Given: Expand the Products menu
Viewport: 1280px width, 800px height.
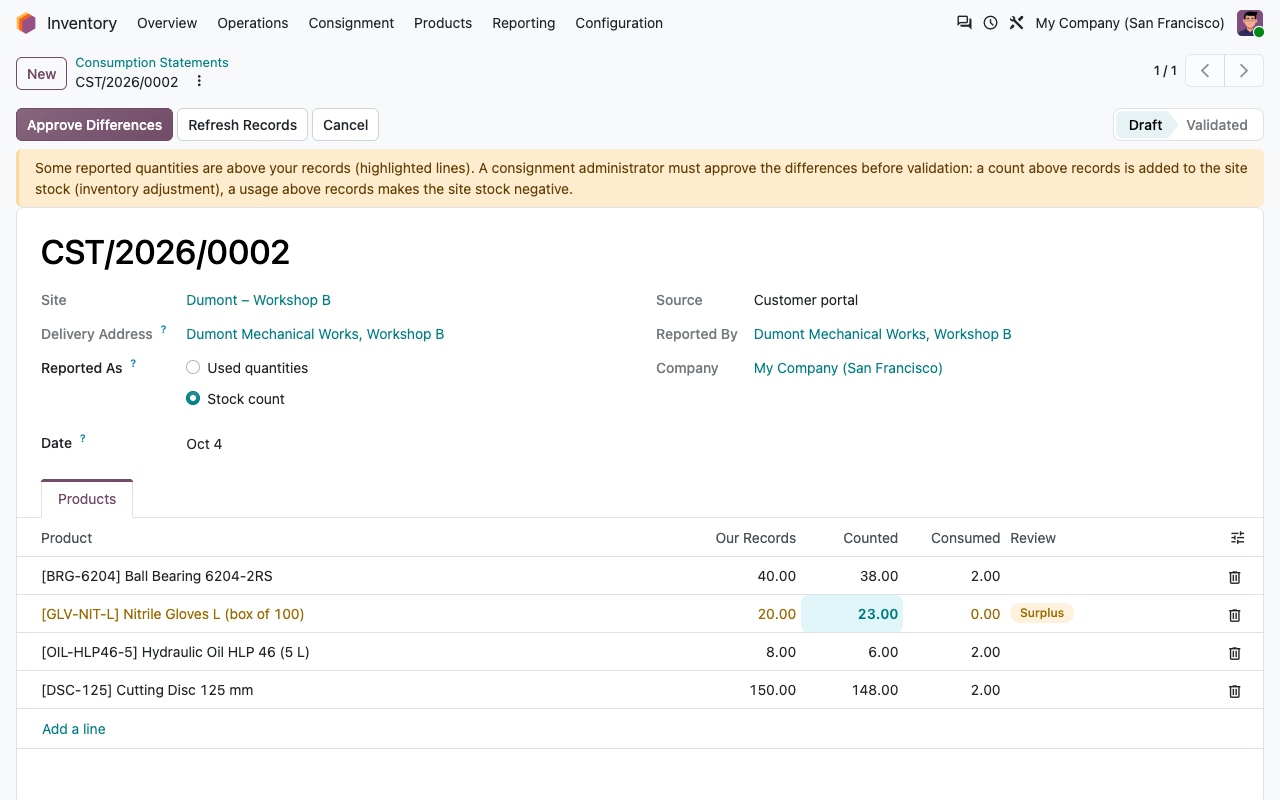Looking at the screenshot, I should 443,23.
